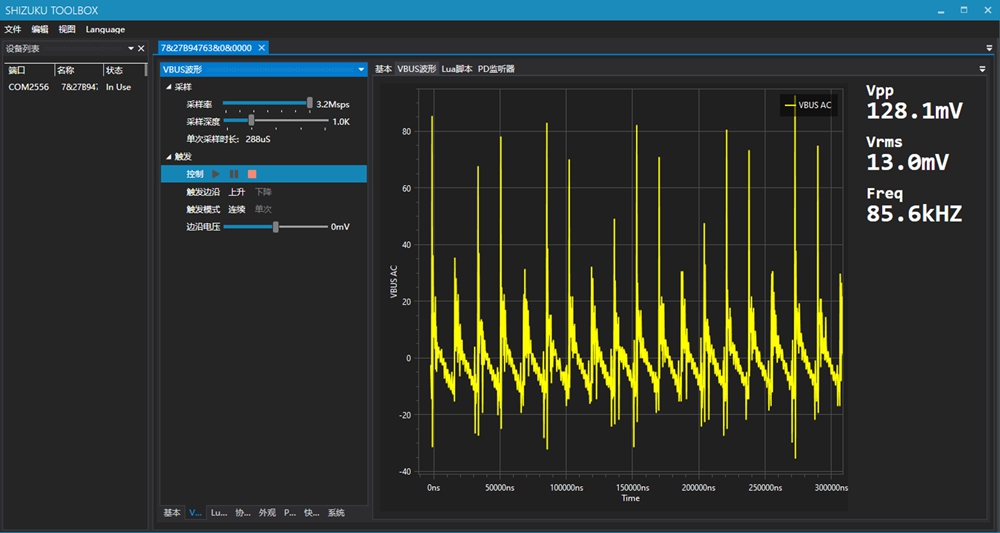Collapse the 触发 trigger section
This screenshot has height=533, width=1000.
(x=168, y=157)
